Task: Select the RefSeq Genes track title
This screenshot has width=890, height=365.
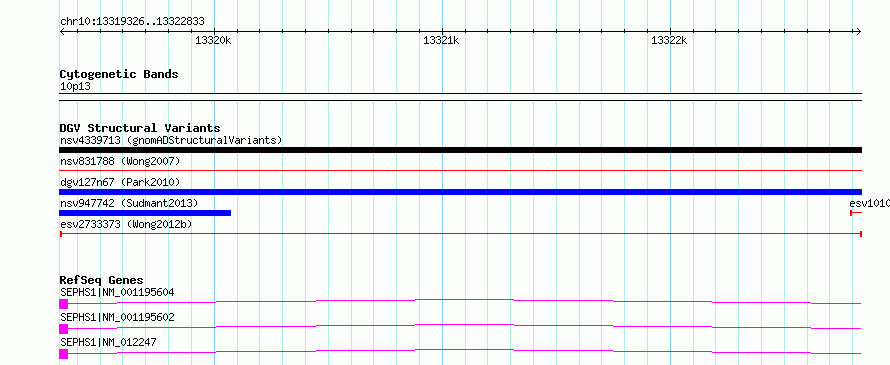Action: coord(102,280)
